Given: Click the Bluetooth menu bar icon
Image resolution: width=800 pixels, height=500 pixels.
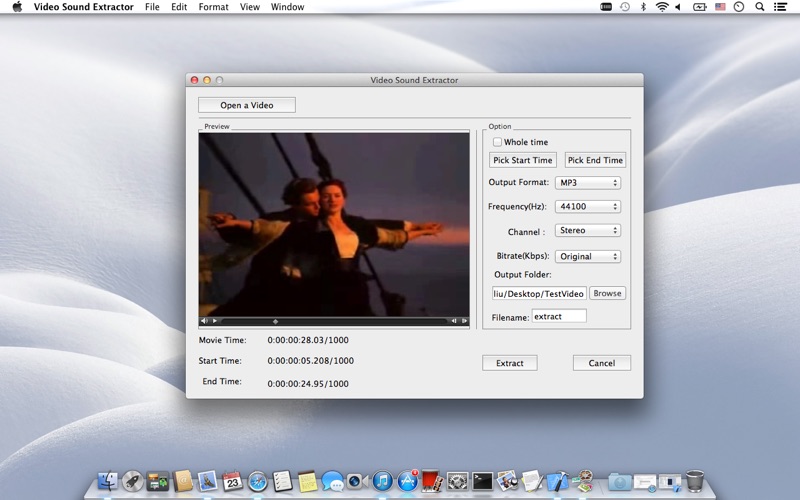Looking at the screenshot, I should (x=643, y=7).
